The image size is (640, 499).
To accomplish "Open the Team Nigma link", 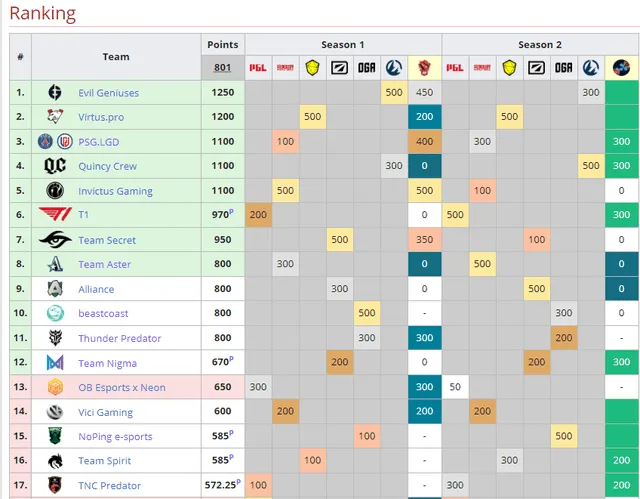I will tap(107, 363).
